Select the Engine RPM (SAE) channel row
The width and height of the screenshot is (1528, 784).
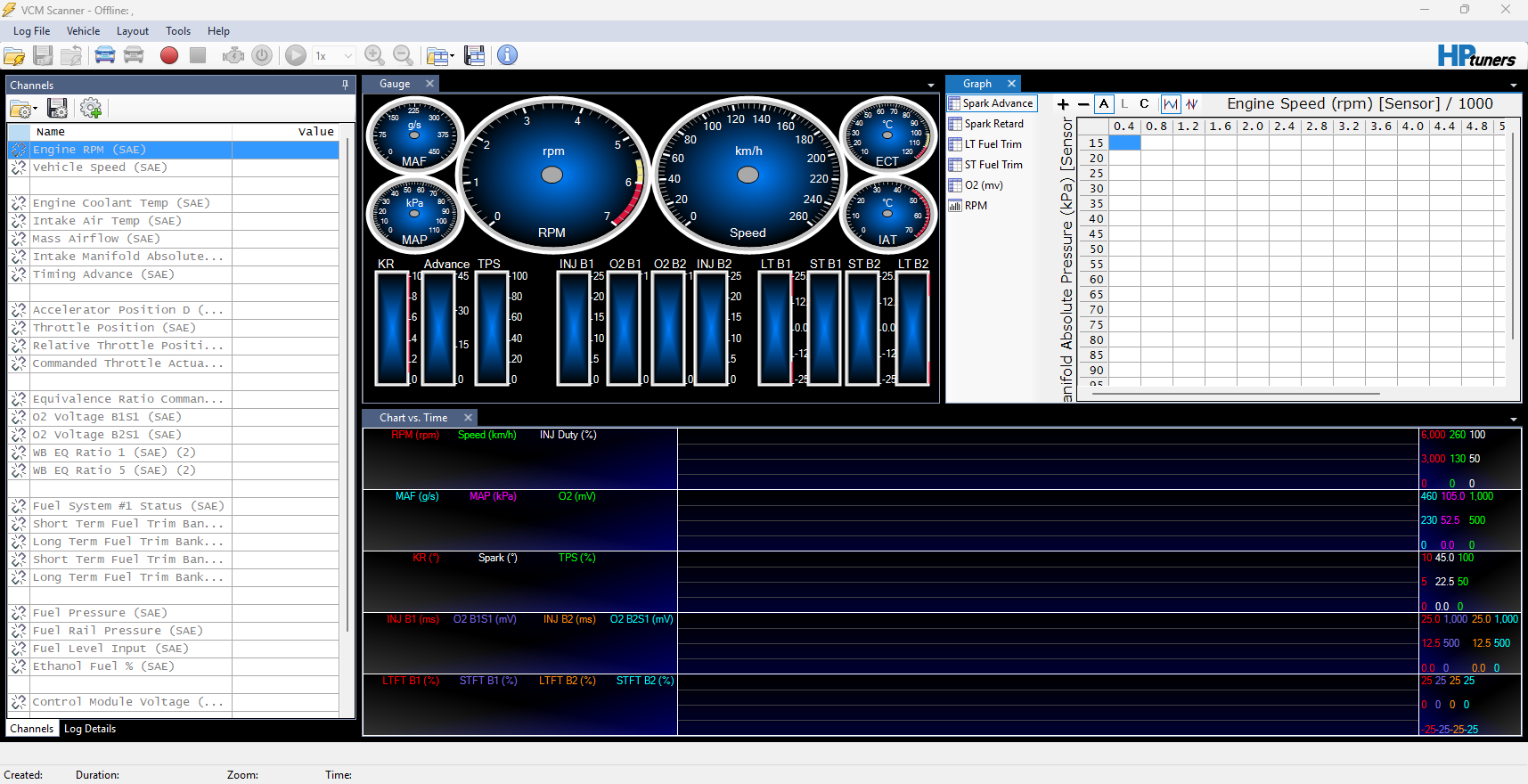tap(174, 150)
